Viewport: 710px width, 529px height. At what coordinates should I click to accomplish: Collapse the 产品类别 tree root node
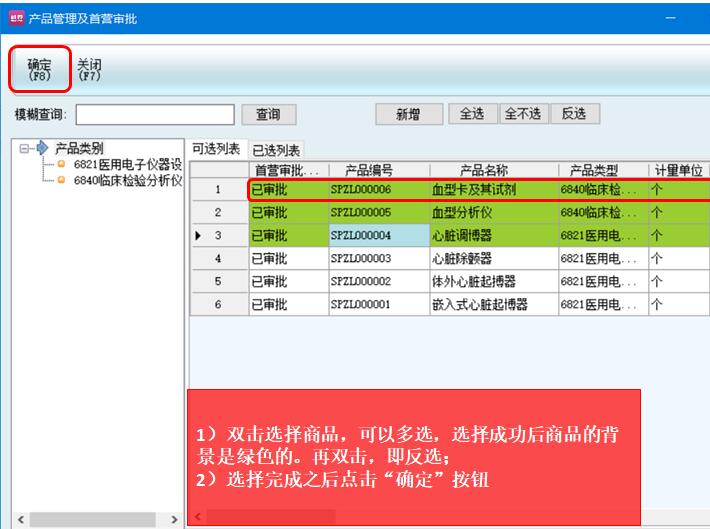tap(24, 149)
